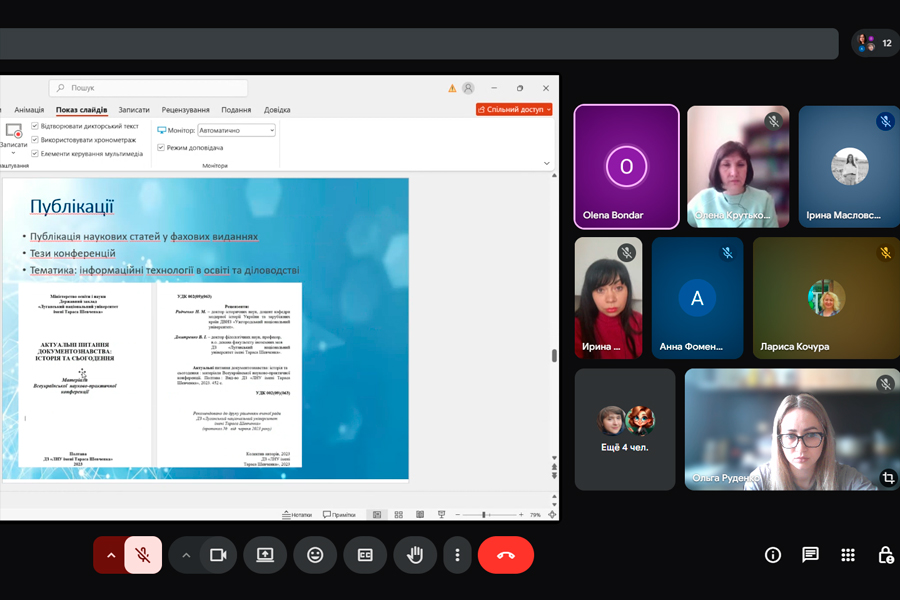Screen dimensions: 900x600
Task: Show the 12 participants list
Action: point(875,43)
